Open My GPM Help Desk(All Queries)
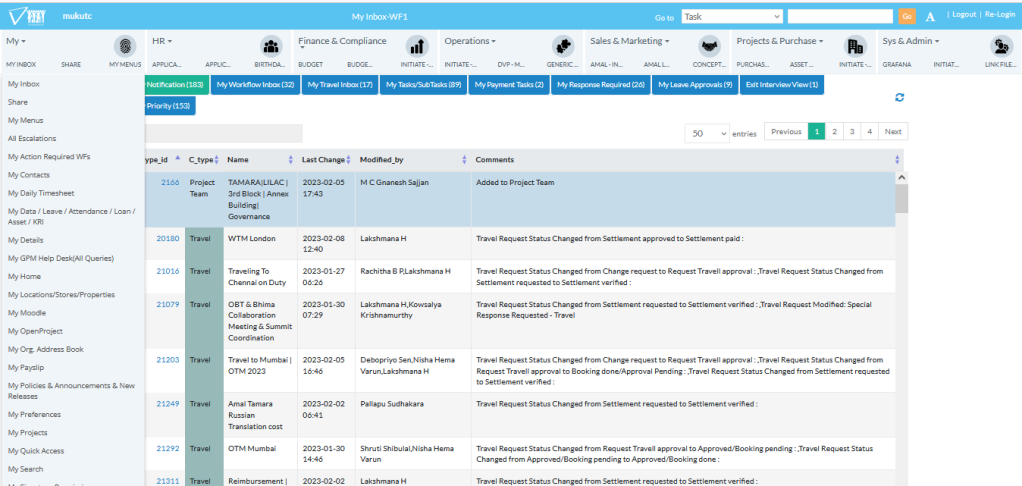 [61, 259]
